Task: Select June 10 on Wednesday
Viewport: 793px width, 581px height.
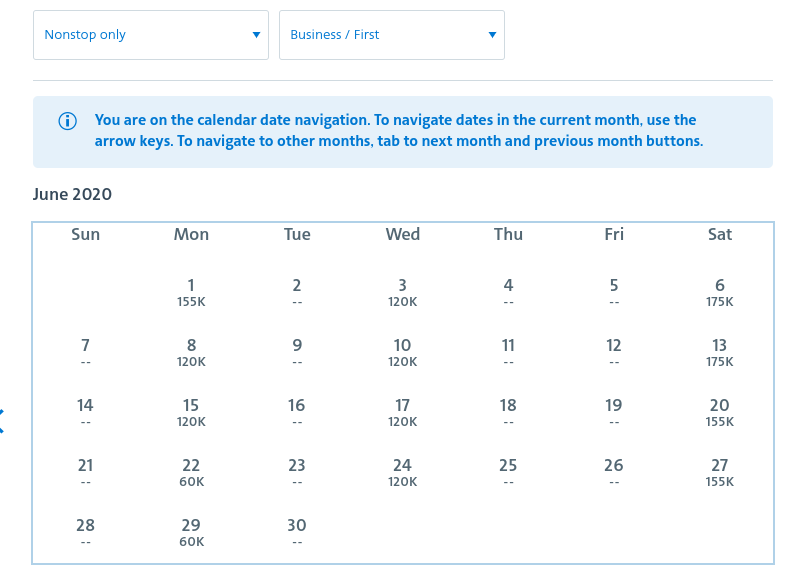Action: point(403,352)
